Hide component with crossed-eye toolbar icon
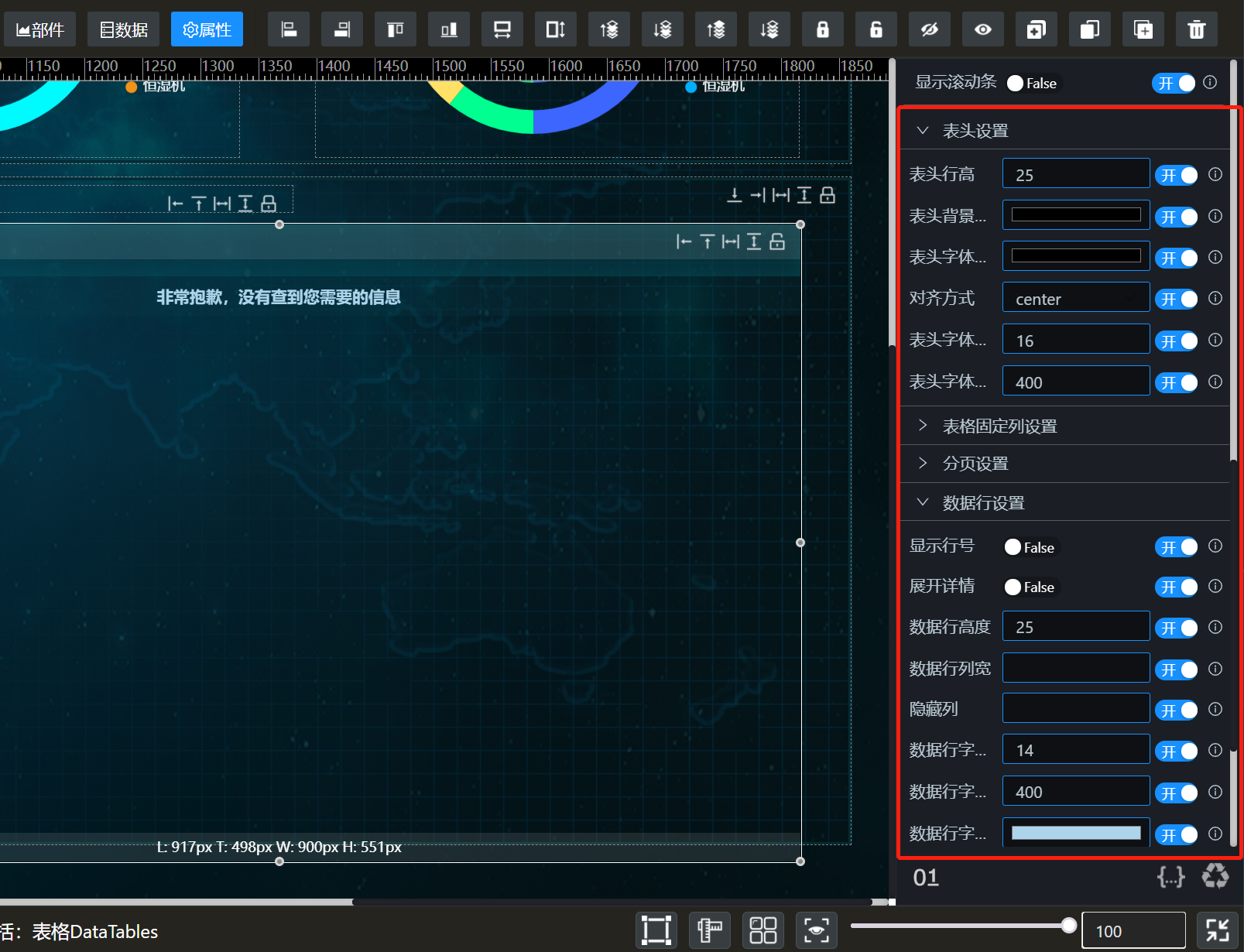Image resolution: width=1244 pixels, height=952 pixels. [x=930, y=29]
